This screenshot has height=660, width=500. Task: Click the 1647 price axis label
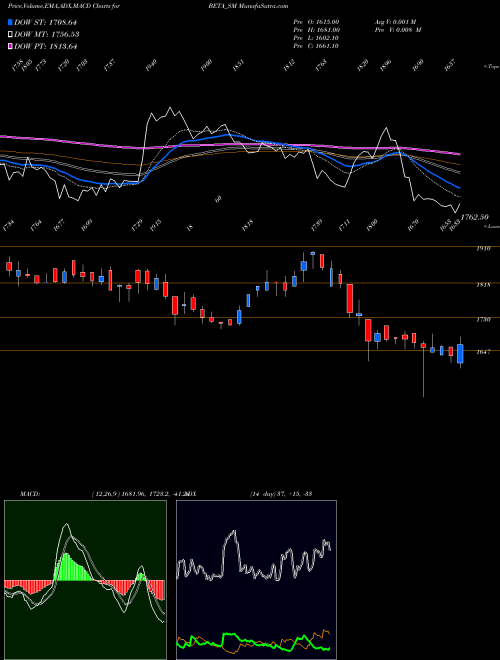(483, 352)
